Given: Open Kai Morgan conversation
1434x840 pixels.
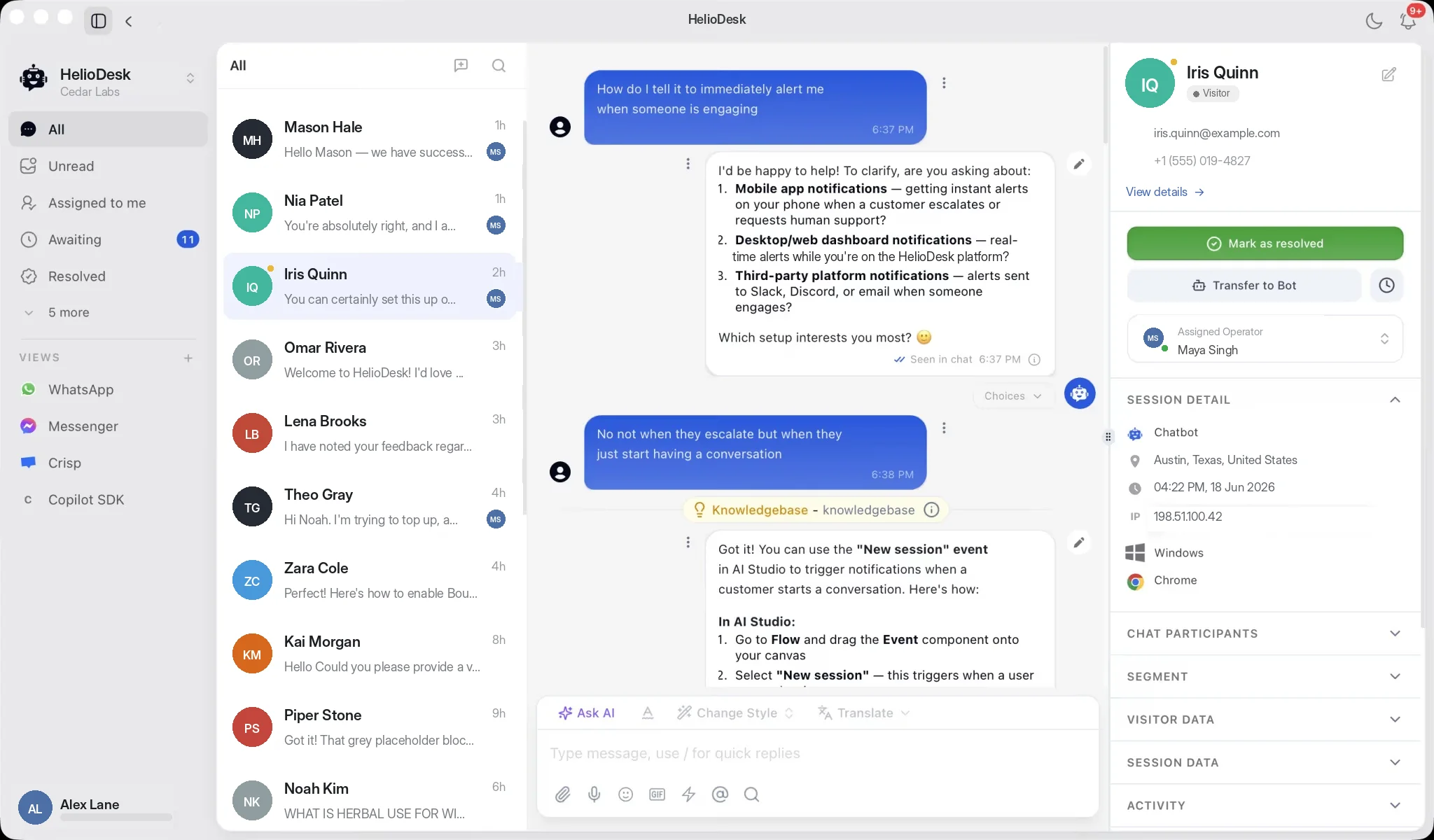Looking at the screenshot, I should click(x=370, y=654).
